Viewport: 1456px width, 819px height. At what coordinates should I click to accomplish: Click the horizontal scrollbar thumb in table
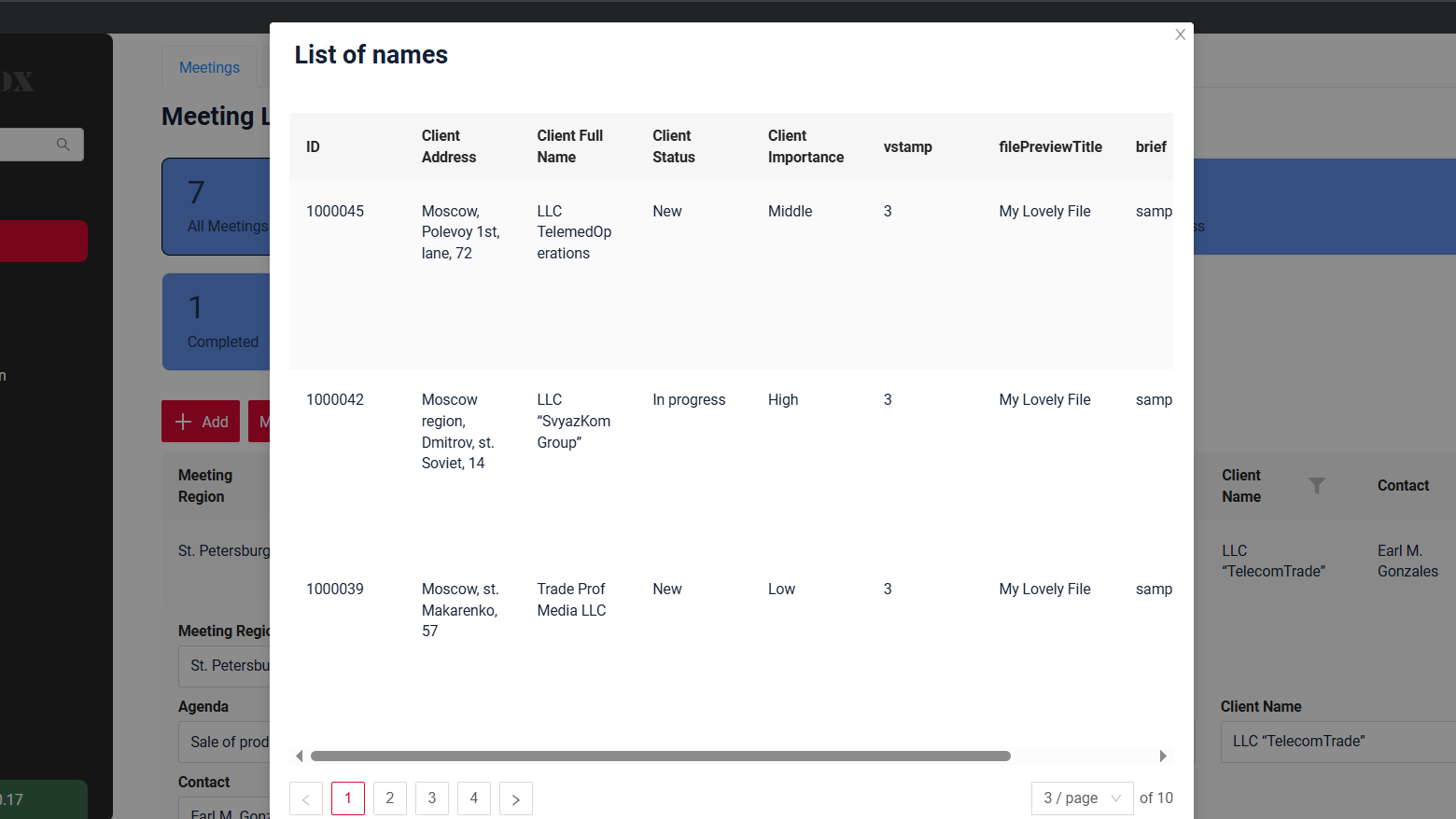[x=660, y=756]
